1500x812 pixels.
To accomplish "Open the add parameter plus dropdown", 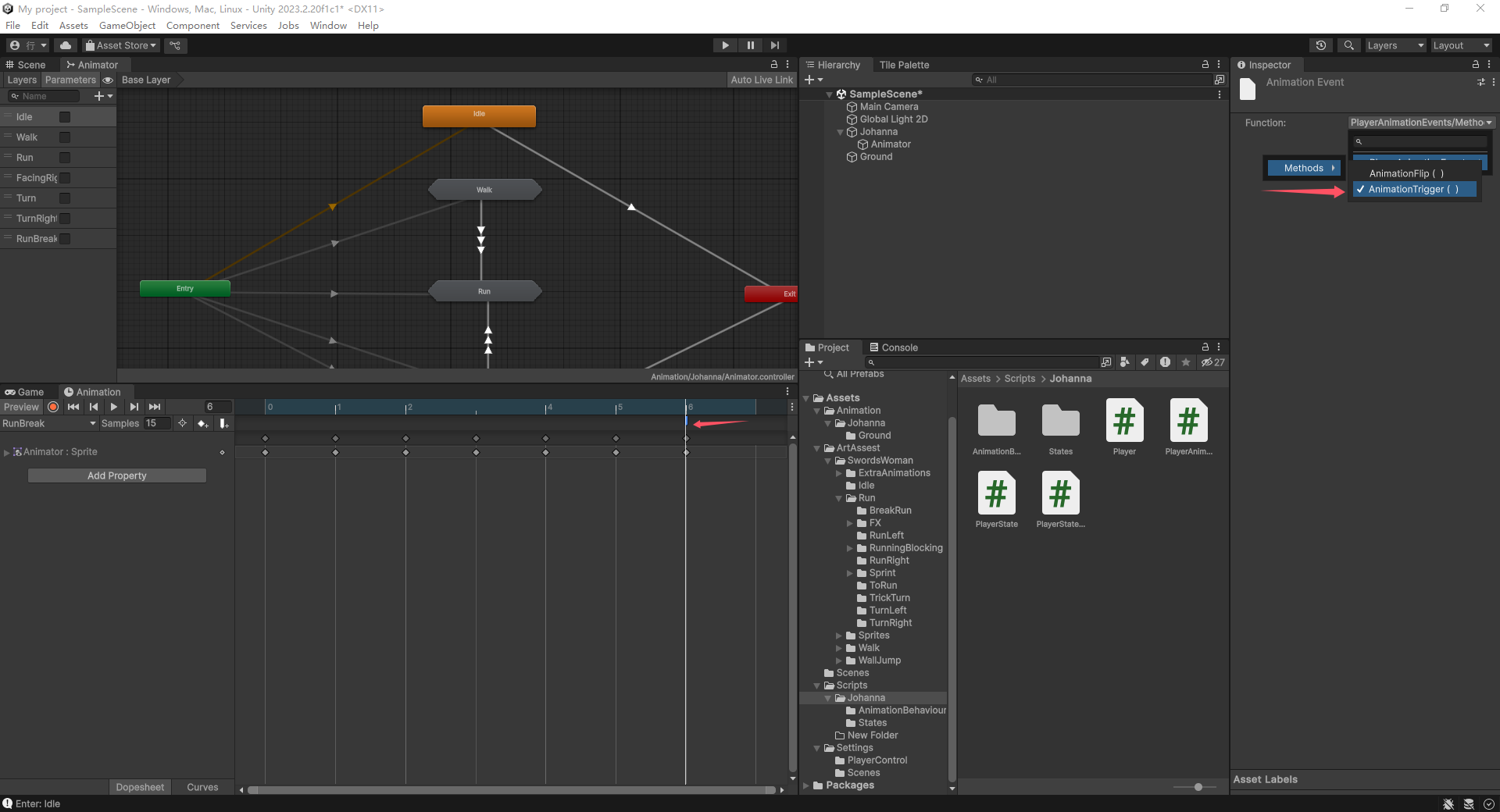I will pyautogui.click(x=103, y=96).
